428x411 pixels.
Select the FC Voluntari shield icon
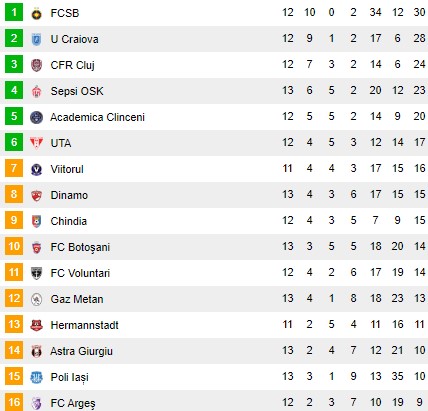click(36, 273)
